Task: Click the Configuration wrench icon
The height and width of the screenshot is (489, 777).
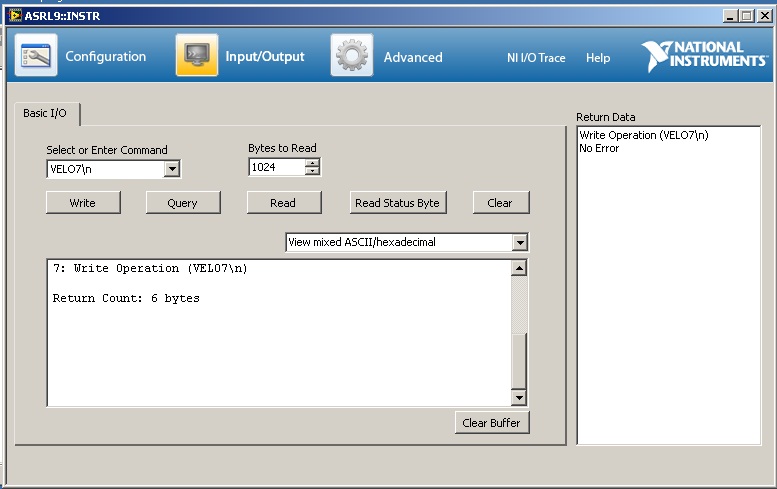Action: click(x=36, y=56)
